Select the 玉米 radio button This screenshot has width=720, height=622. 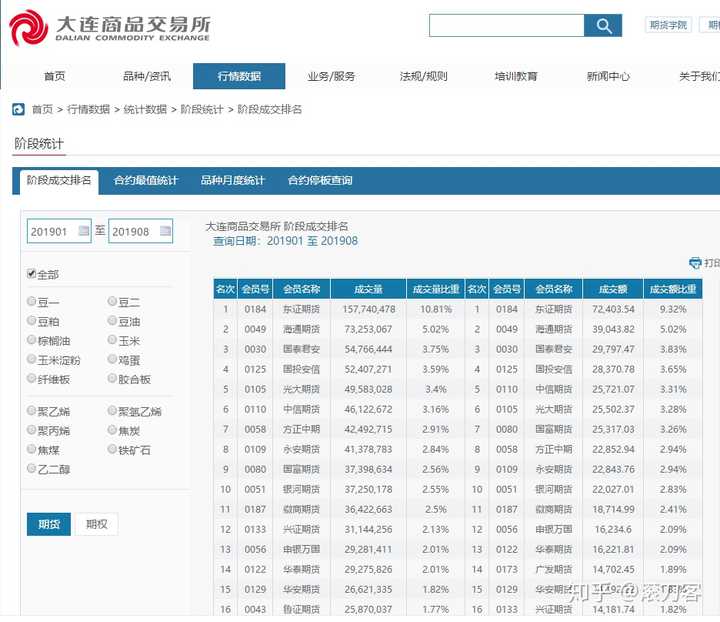(112, 340)
